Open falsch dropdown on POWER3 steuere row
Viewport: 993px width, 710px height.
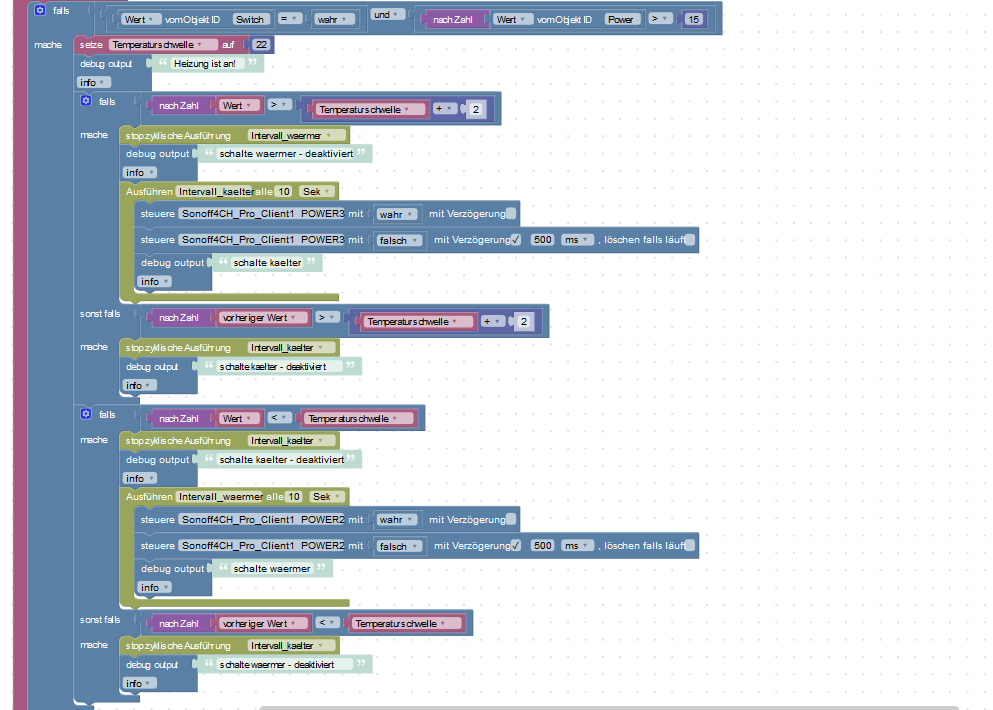click(399, 240)
